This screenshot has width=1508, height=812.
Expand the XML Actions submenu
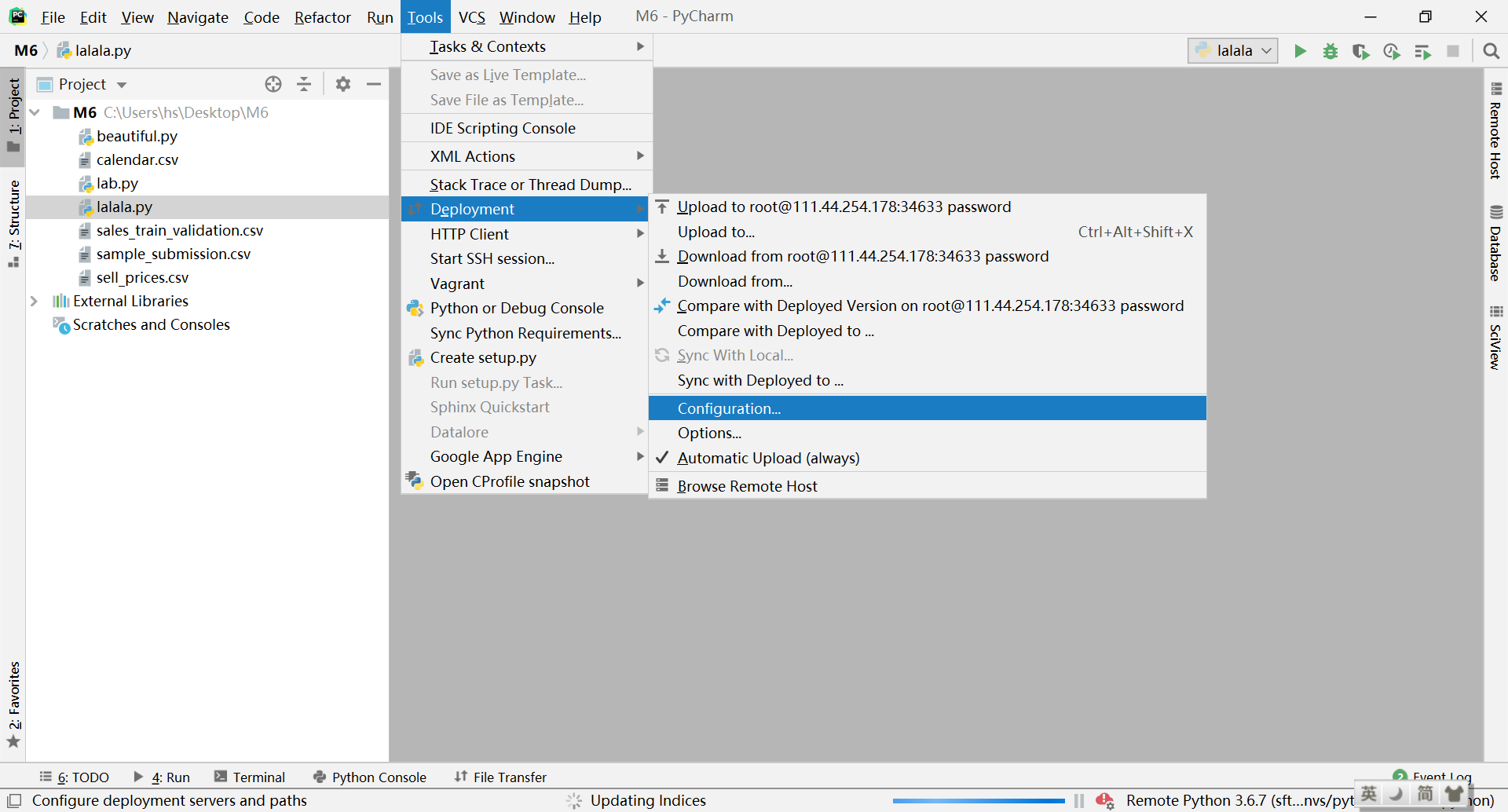526,156
